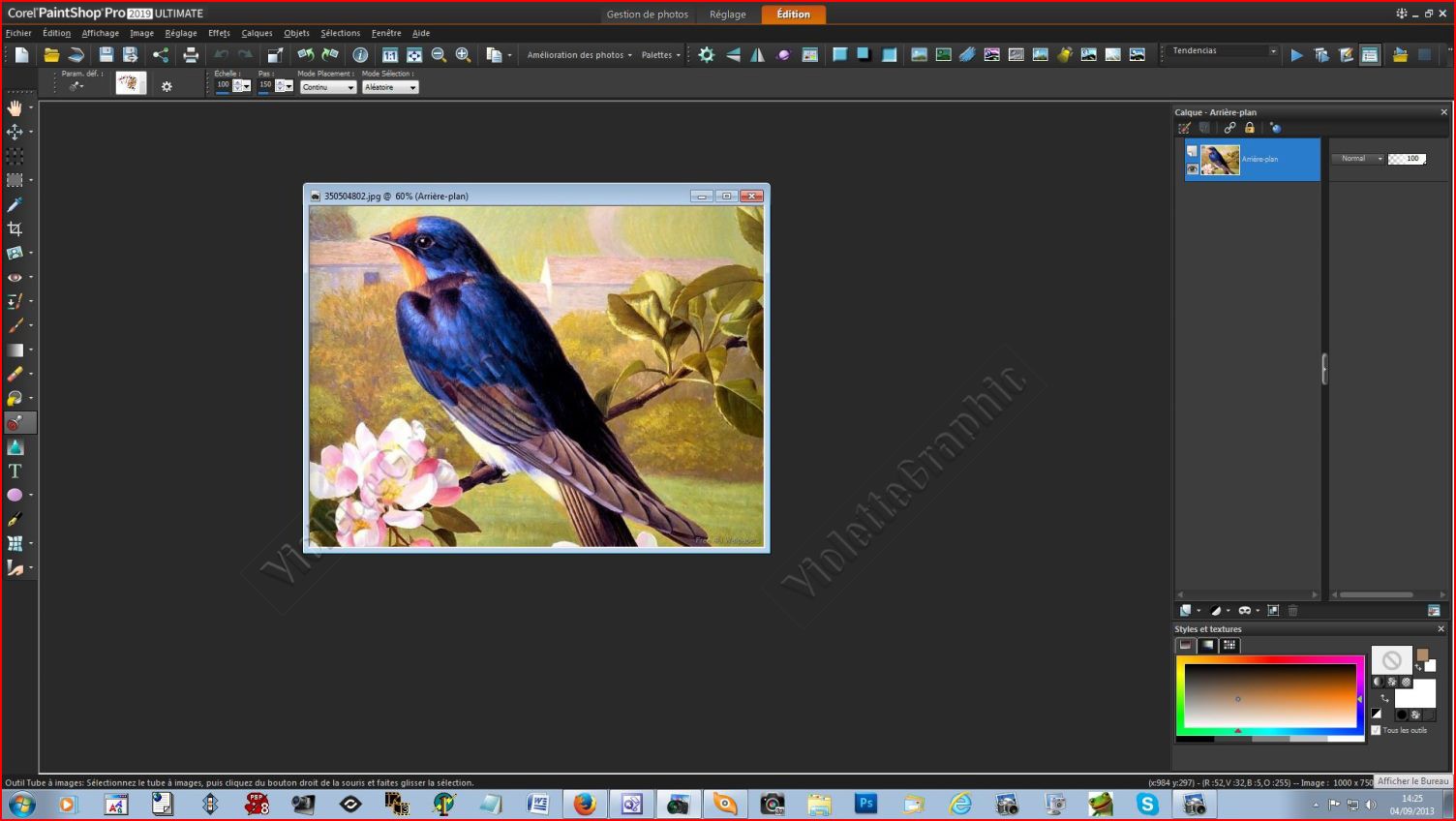Click the image information icon
Viewport: 1456px width, 821px height.
[360, 55]
